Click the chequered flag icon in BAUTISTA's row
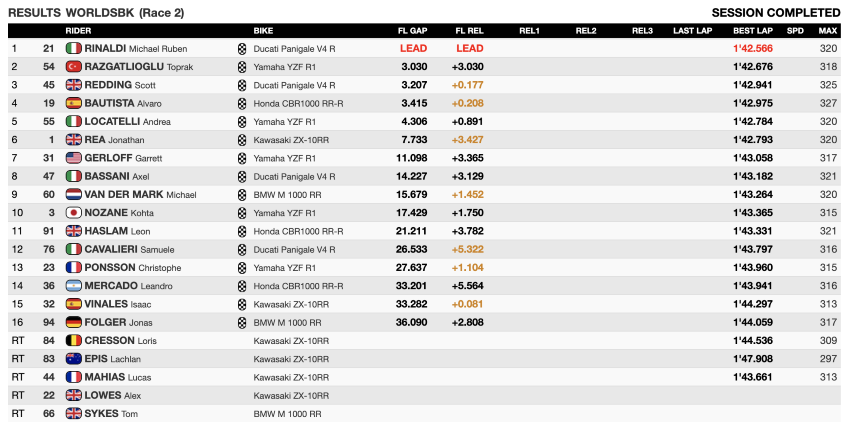This screenshot has width=854, height=428. pos(242,103)
